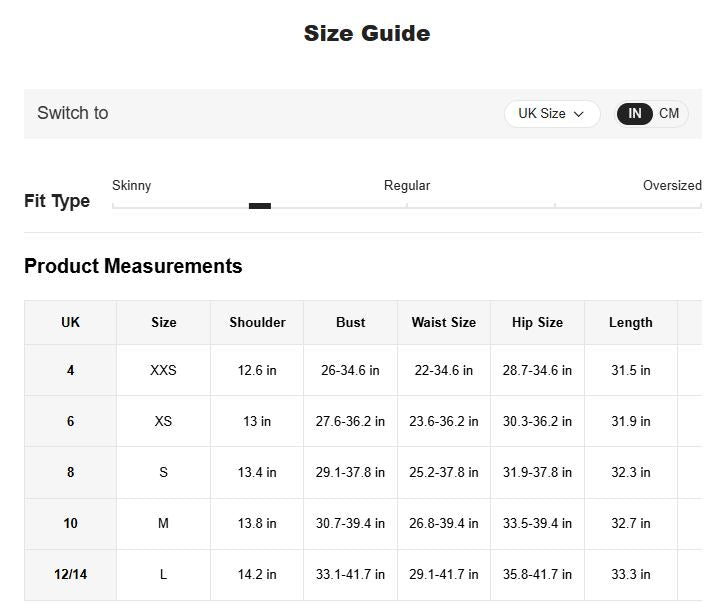
Task: Click the black Fit Type slider marker
Action: click(260, 206)
